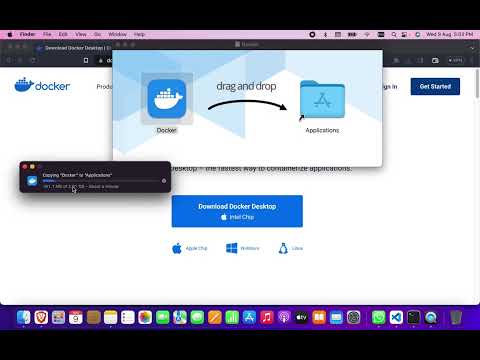Choose the Apple Chip download link

[190, 248]
